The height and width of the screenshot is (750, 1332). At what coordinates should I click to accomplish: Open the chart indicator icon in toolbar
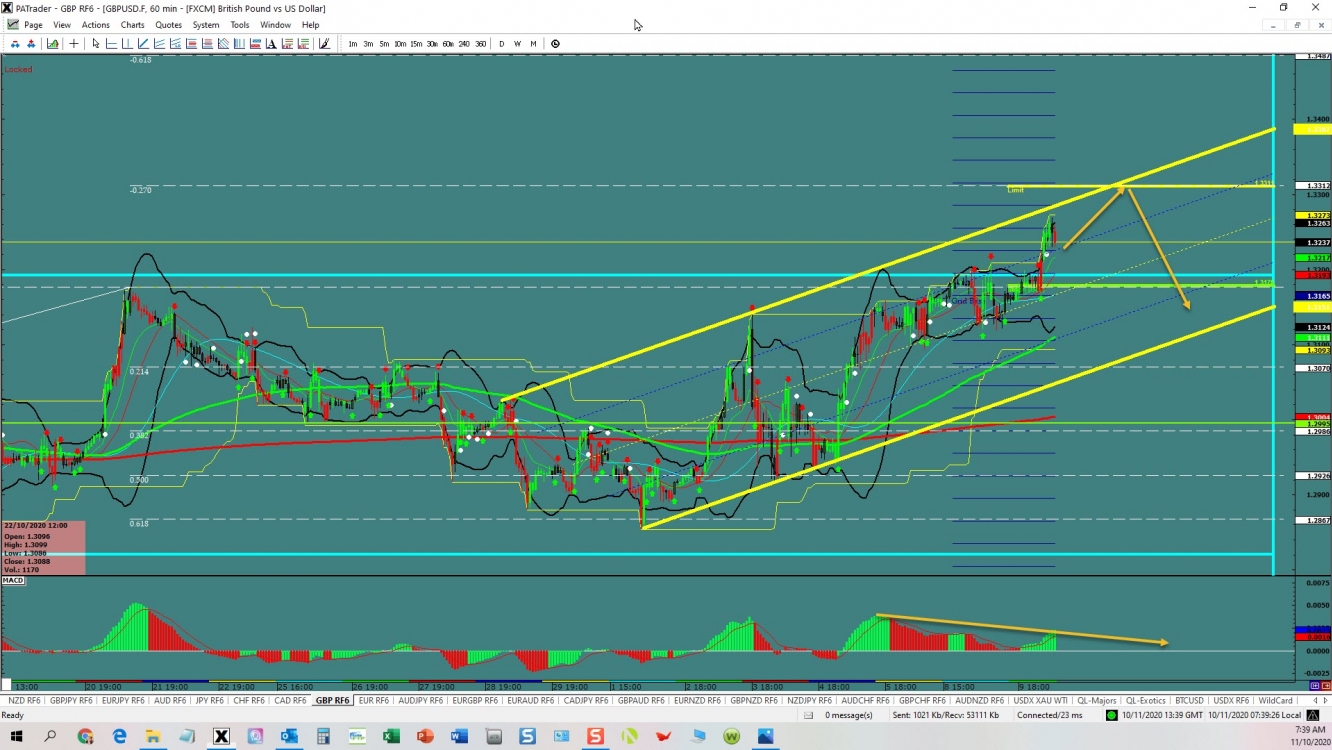52,44
